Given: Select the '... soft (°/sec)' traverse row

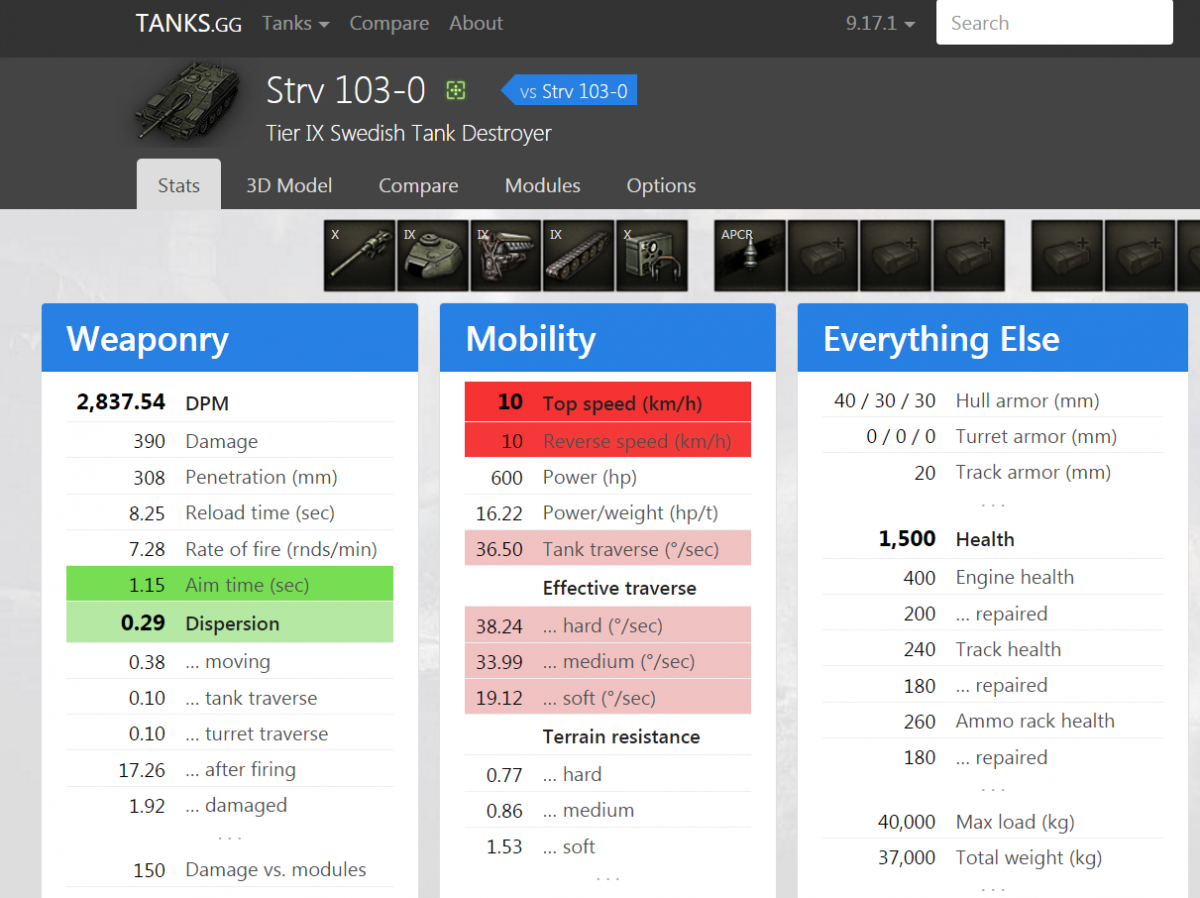Looking at the screenshot, I should [x=608, y=698].
